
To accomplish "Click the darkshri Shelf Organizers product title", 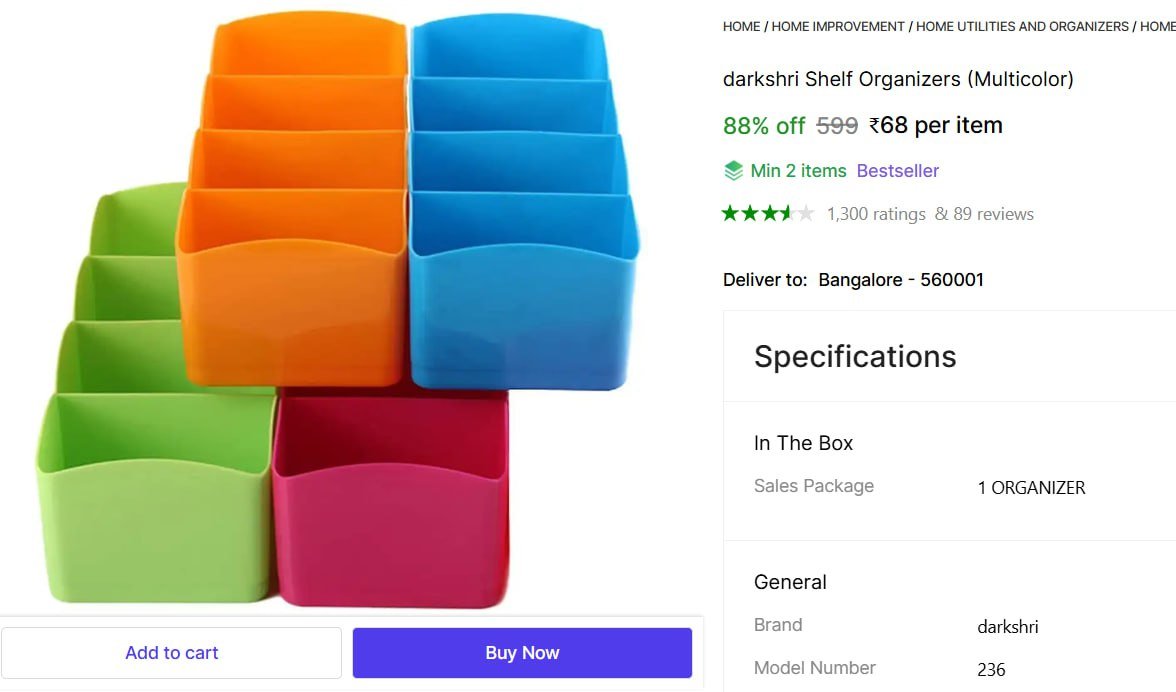I will coord(898,79).
